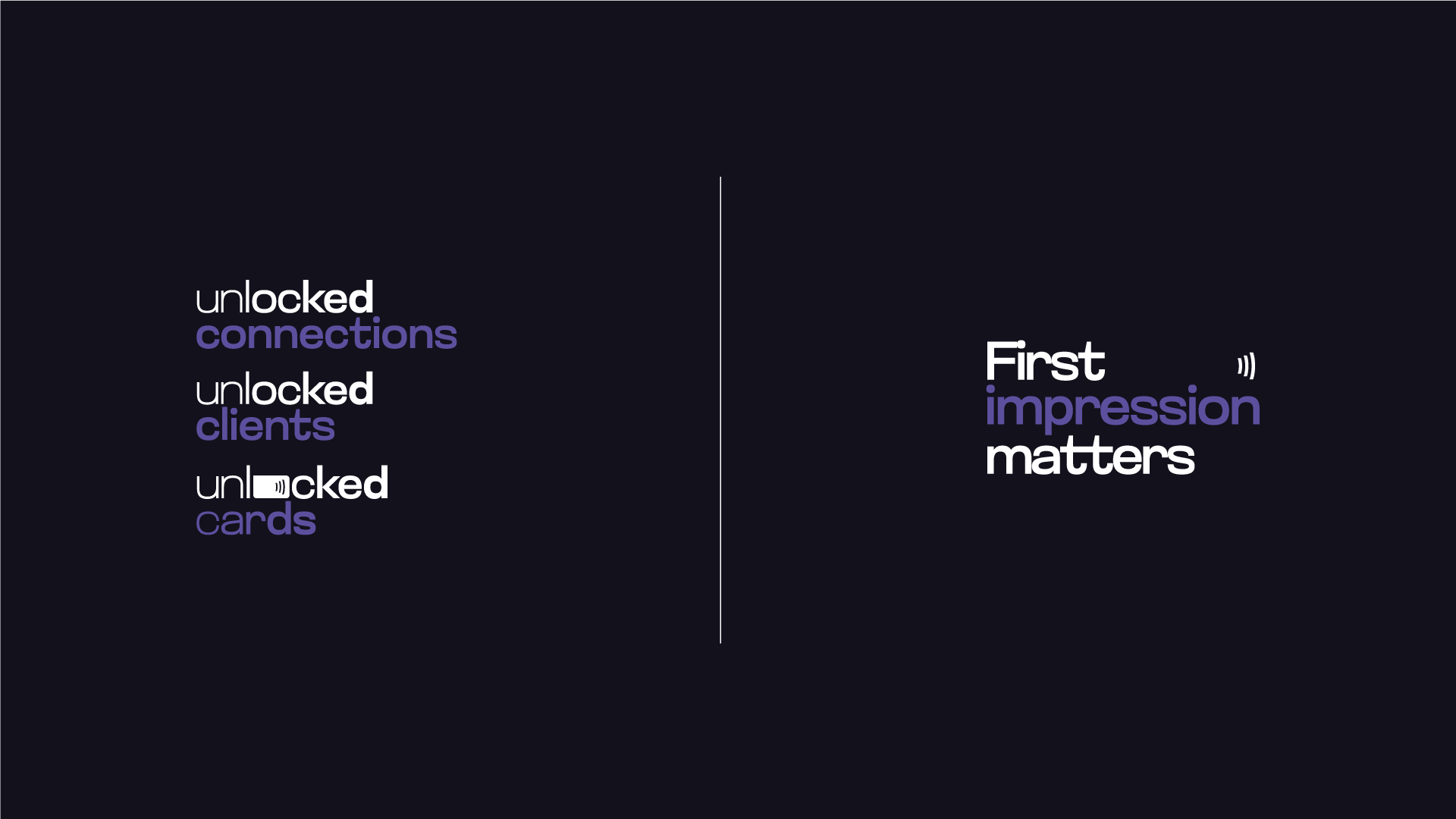Select the purple word connections
Screen dimensions: 1456x819
(x=326, y=334)
